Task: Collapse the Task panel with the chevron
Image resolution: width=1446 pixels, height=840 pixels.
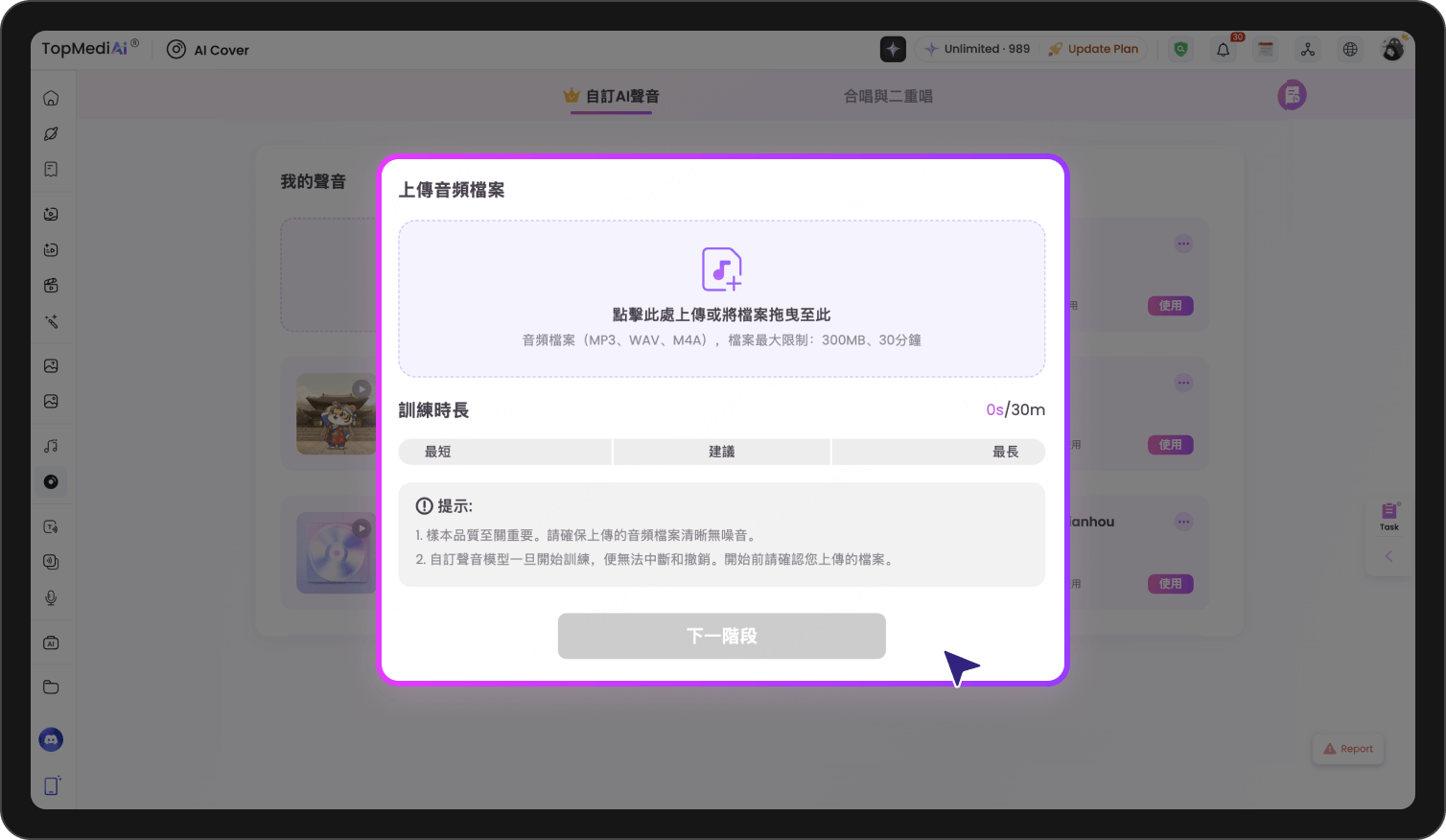Action: (1388, 555)
